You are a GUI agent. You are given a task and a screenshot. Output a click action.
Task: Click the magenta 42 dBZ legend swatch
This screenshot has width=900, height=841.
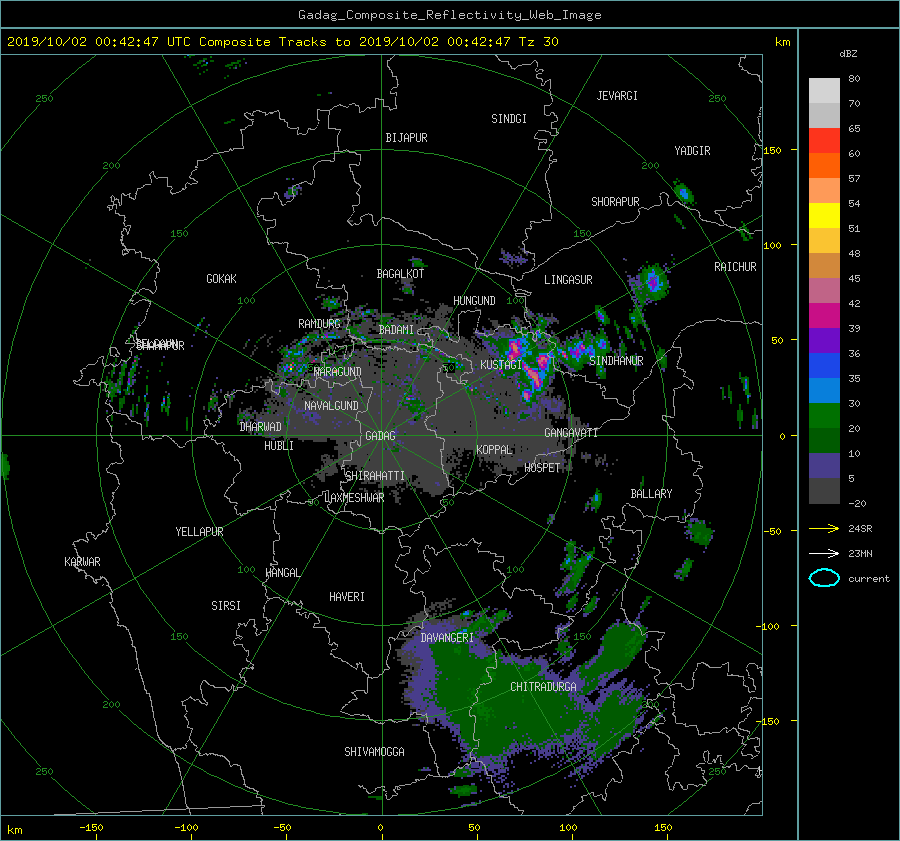click(824, 315)
